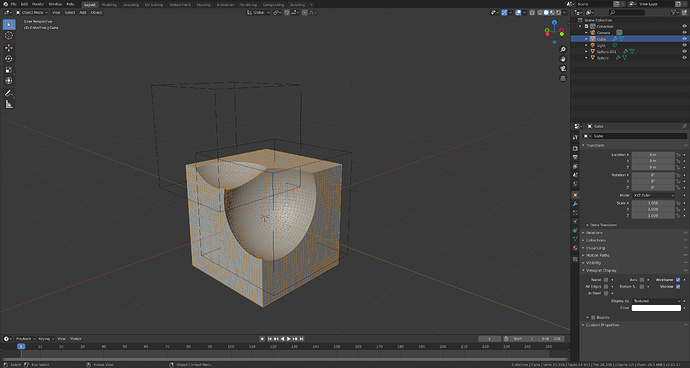Expand the Delta Transform subpanel
The width and height of the screenshot is (690, 368).
(x=603, y=225)
